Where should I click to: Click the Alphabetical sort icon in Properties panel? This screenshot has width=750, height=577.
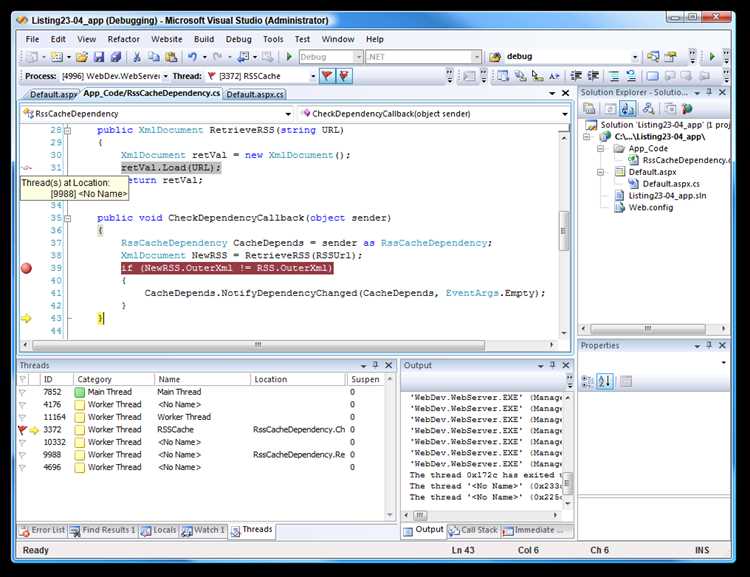click(605, 381)
